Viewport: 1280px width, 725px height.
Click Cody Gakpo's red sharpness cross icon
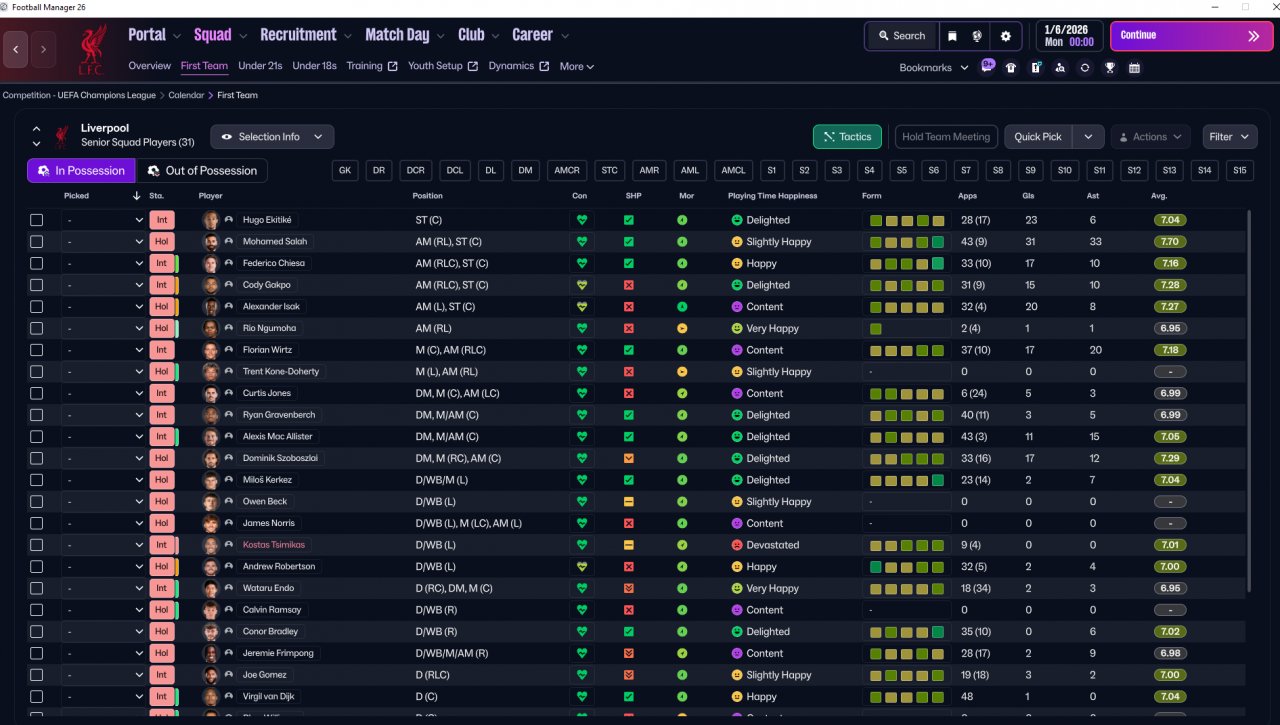tap(629, 285)
